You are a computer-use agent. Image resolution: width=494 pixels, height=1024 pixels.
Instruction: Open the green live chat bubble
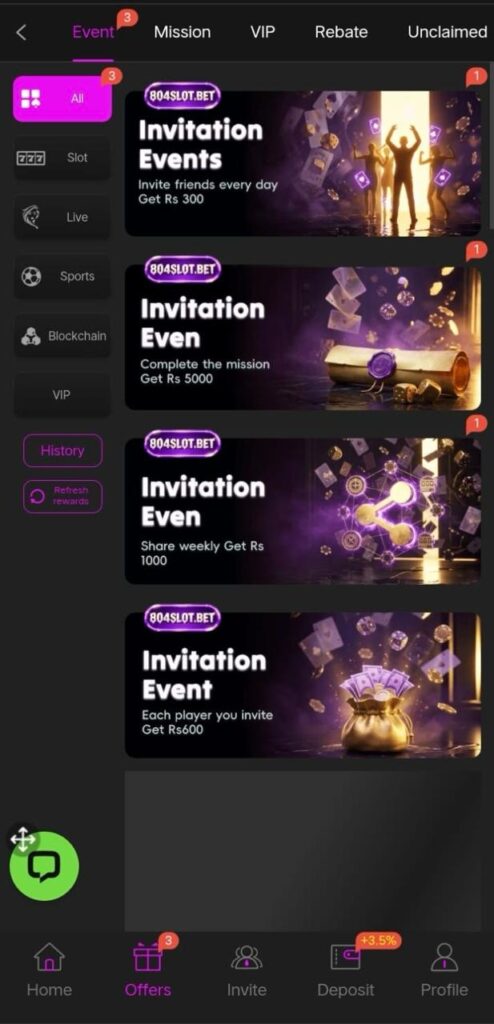pos(44,866)
